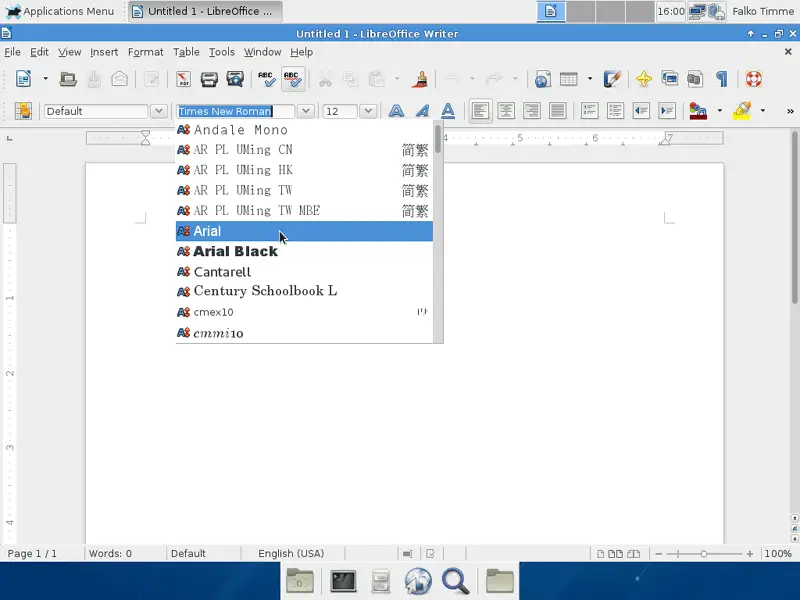Expand the paragraph style dropdown arrow
Viewport: 800px width, 600px height.
[159, 111]
